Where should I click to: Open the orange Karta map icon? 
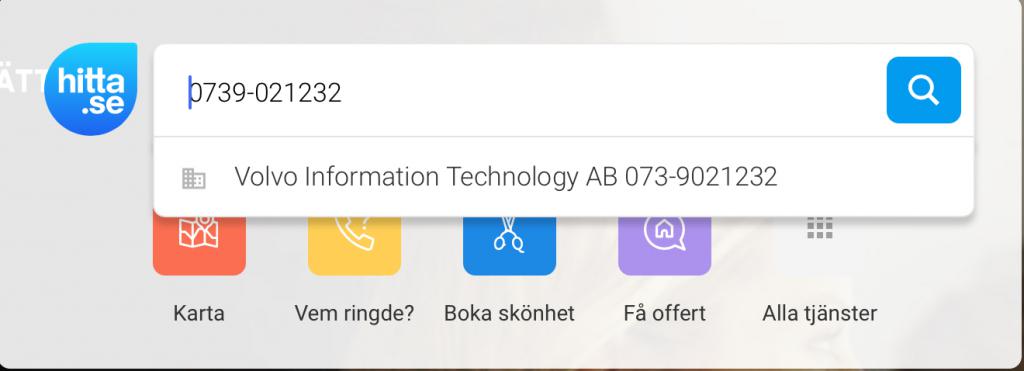[x=199, y=245]
